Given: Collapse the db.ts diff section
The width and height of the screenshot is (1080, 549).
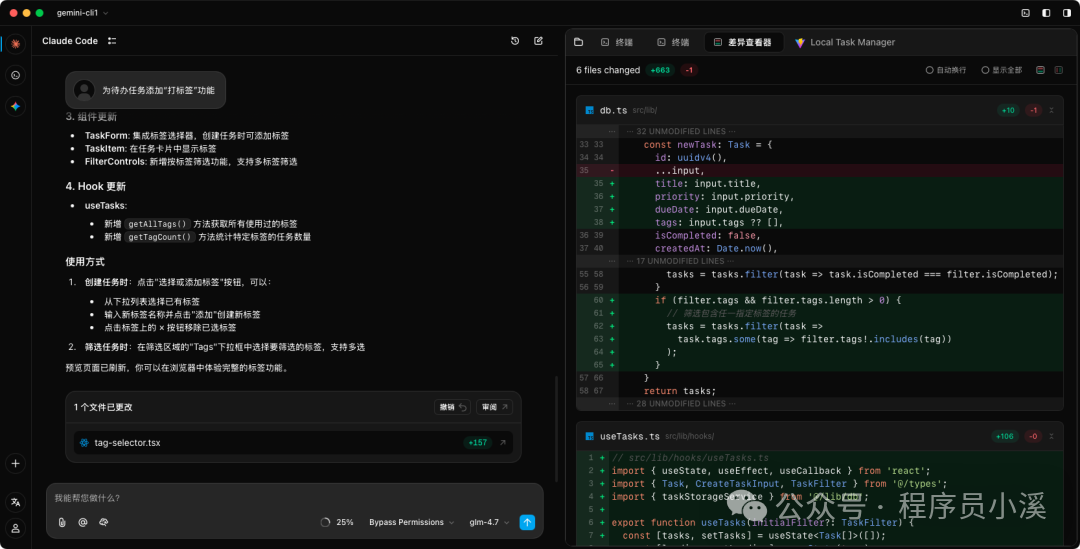Looking at the screenshot, I should [x=1052, y=110].
